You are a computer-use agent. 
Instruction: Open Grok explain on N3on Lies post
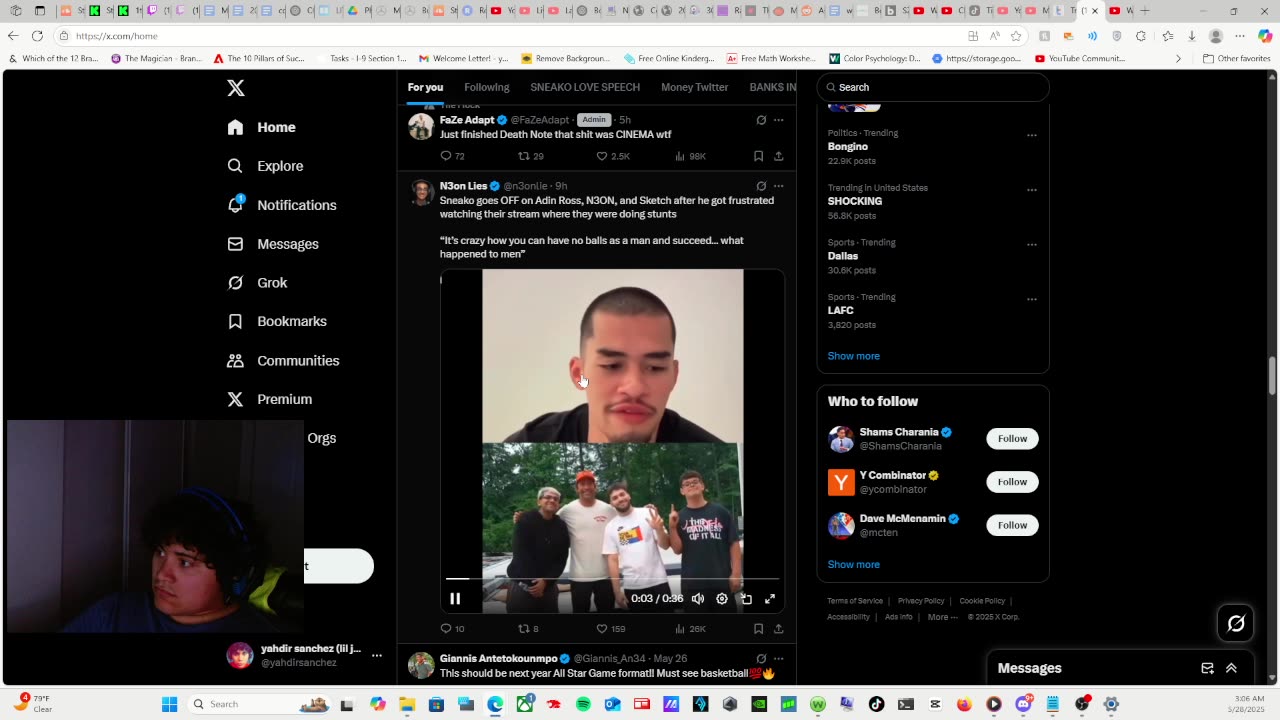coord(761,186)
